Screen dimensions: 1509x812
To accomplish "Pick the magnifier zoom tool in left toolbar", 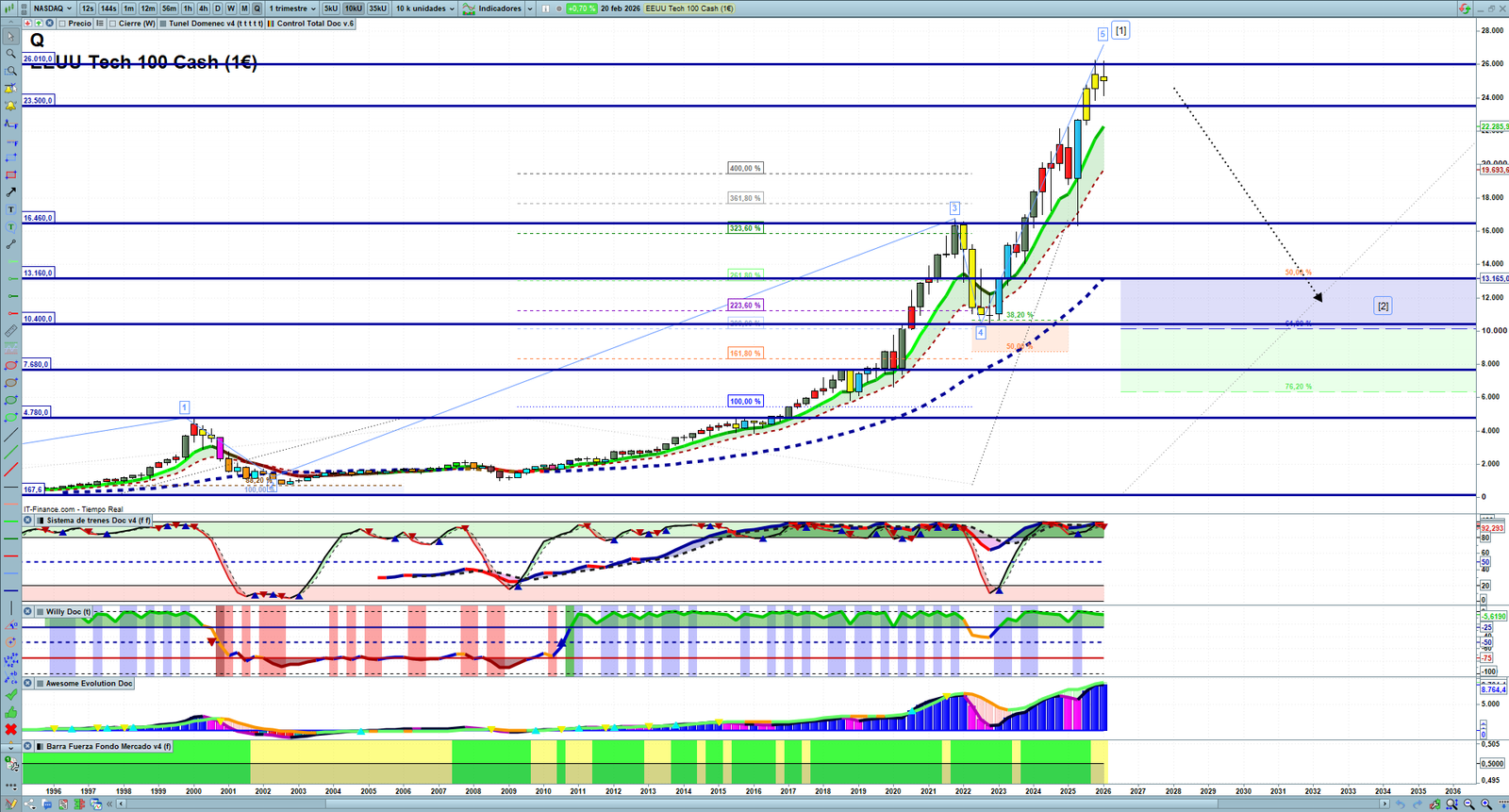I will pyautogui.click(x=10, y=54).
